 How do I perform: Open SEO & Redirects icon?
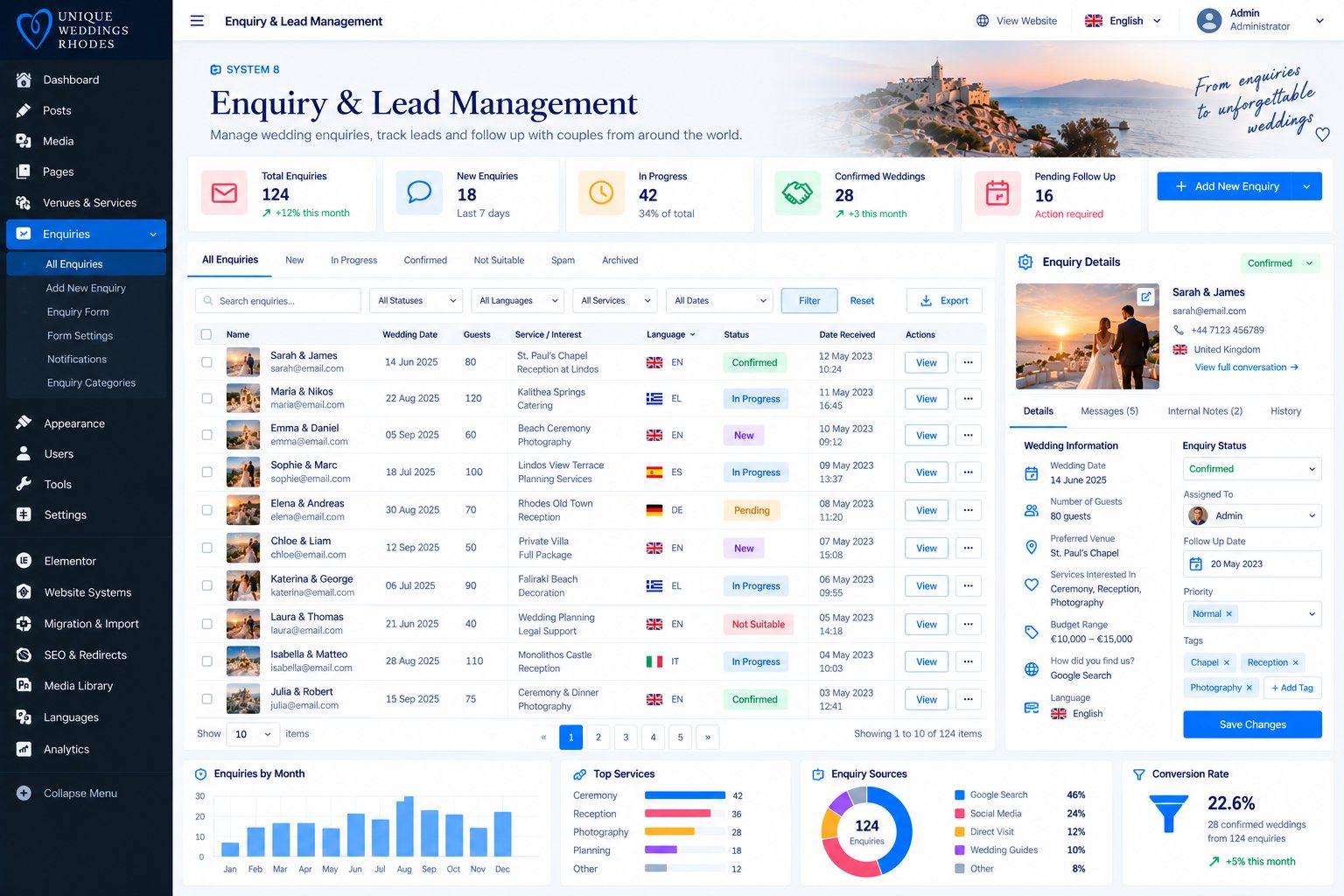(24, 654)
